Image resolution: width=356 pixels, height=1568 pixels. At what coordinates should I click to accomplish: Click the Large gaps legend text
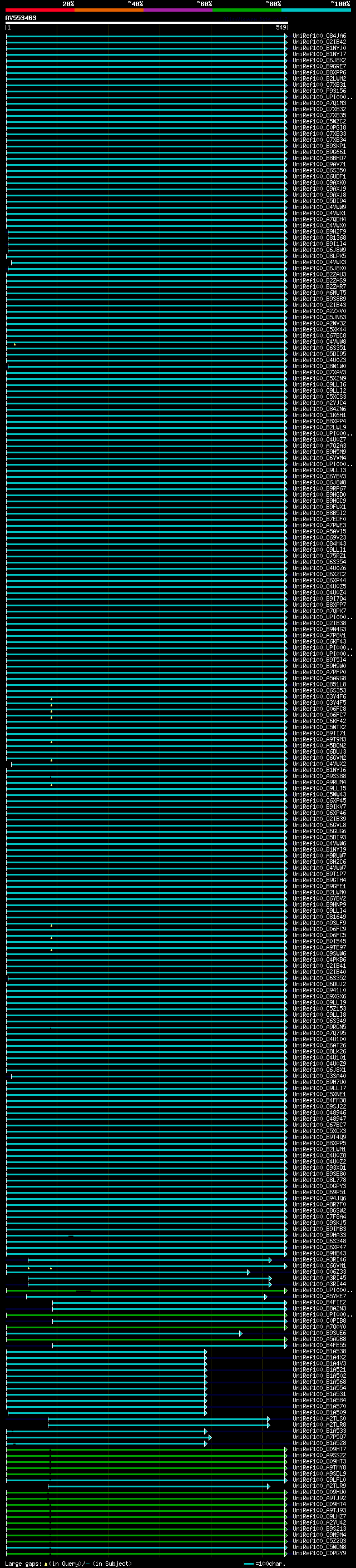click(68, 1564)
